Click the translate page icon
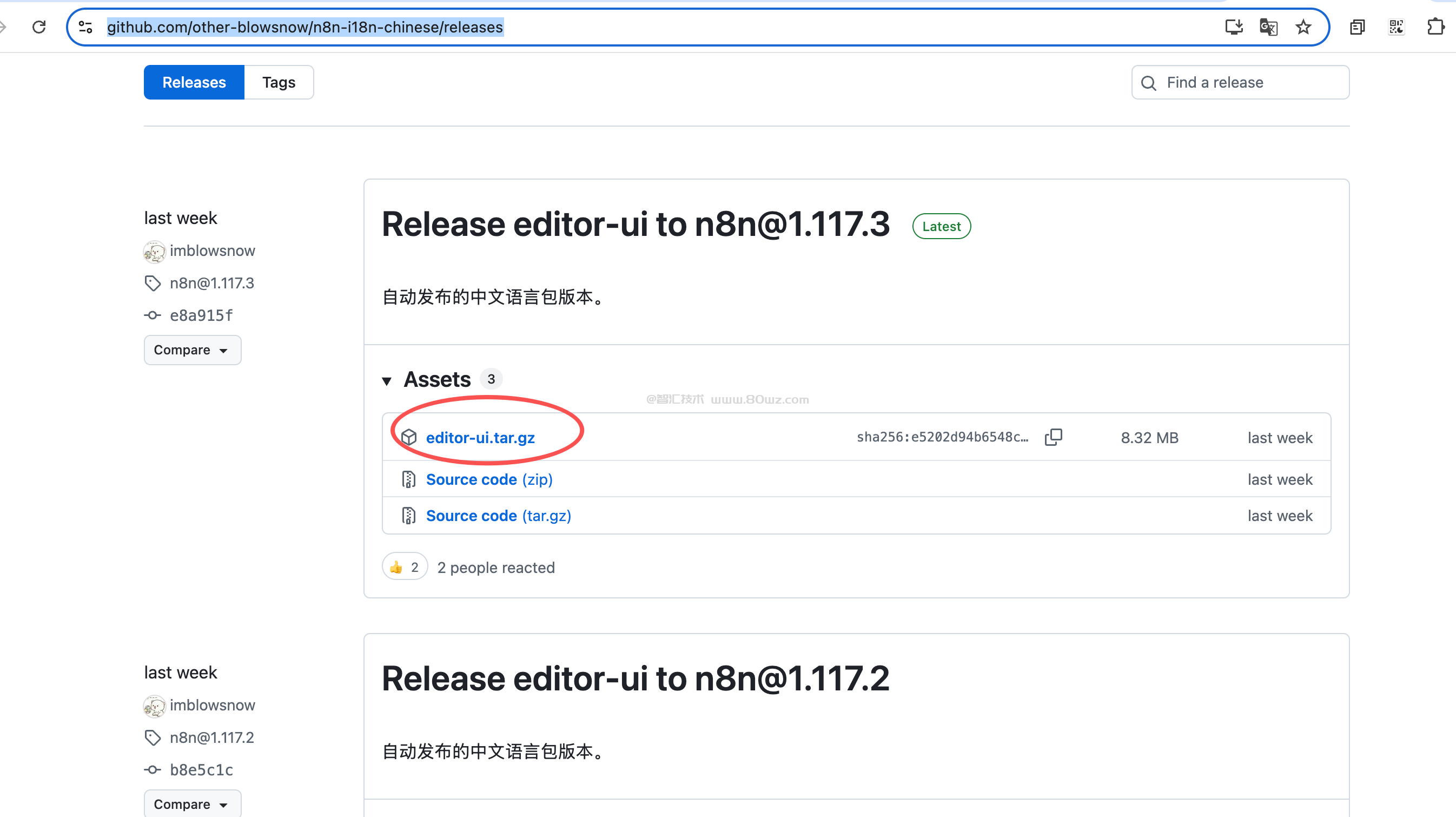Viewport: 1456px width, 817px height. click(1268, 27)
